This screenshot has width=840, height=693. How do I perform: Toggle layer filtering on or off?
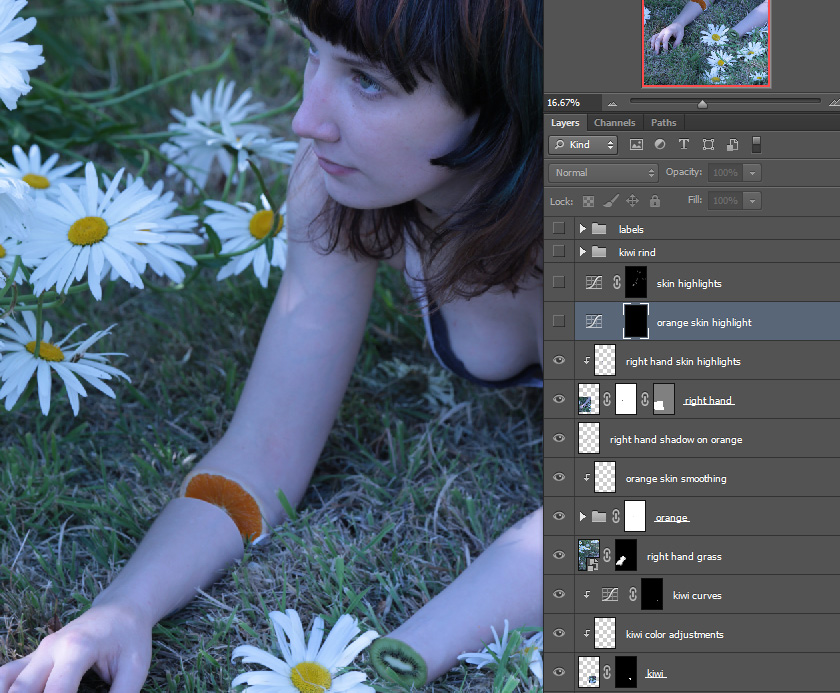pyautogui.click(x=756, y=145)
